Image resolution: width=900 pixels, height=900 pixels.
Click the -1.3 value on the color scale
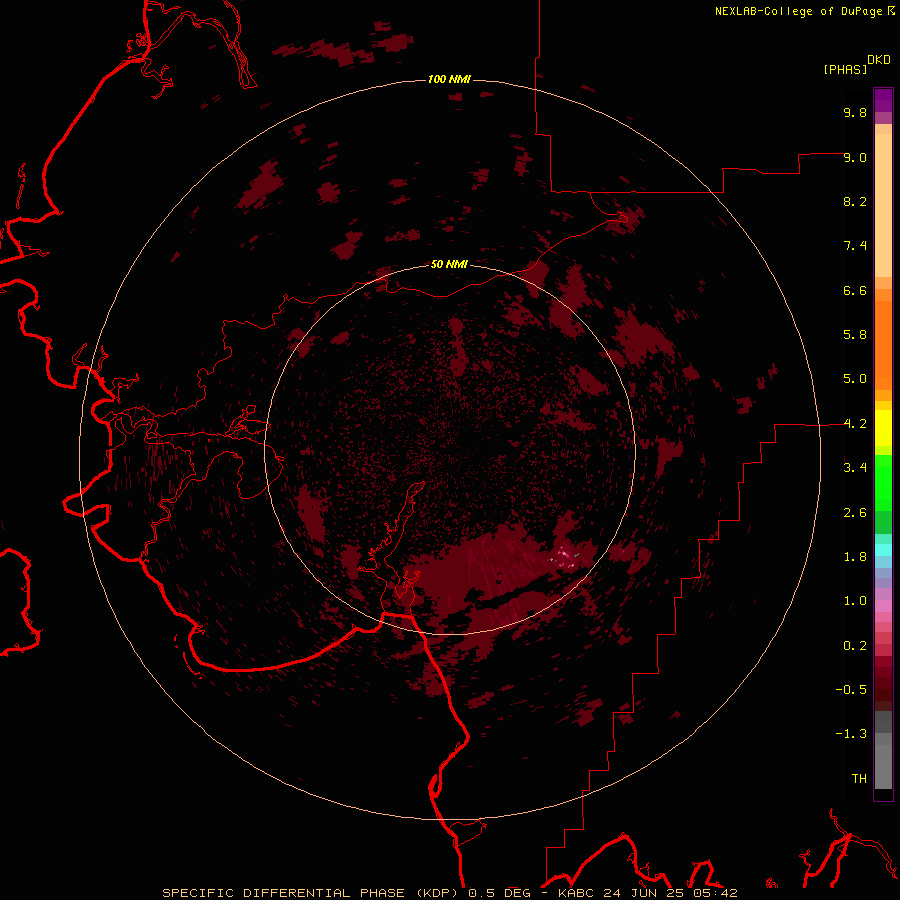[x=851, y=734]
